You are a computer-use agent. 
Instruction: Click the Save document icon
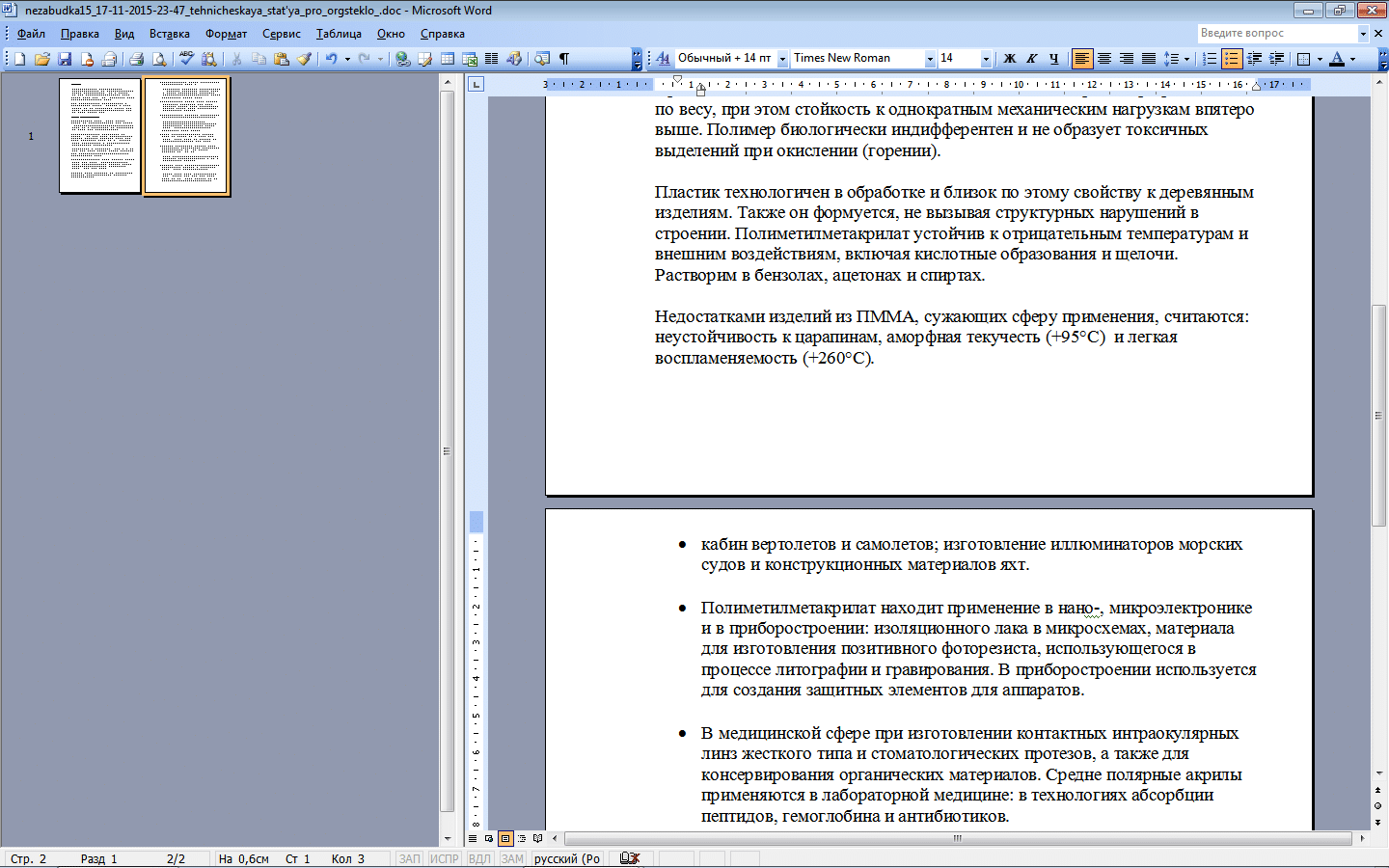(65, 59)
